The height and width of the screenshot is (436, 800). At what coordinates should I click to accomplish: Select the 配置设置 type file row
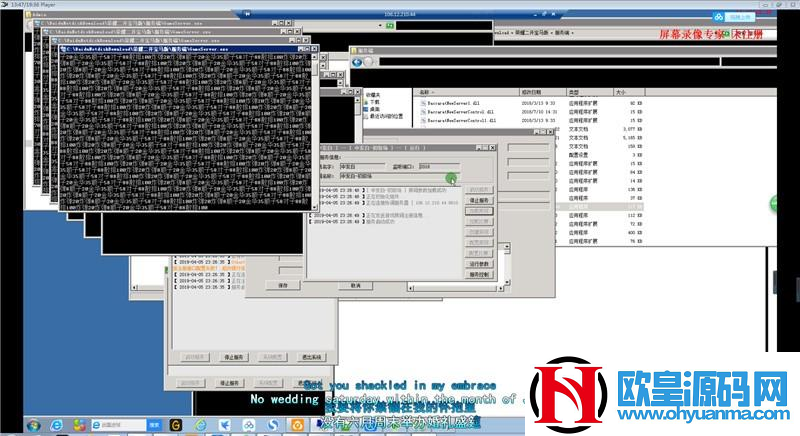(599, 155)
